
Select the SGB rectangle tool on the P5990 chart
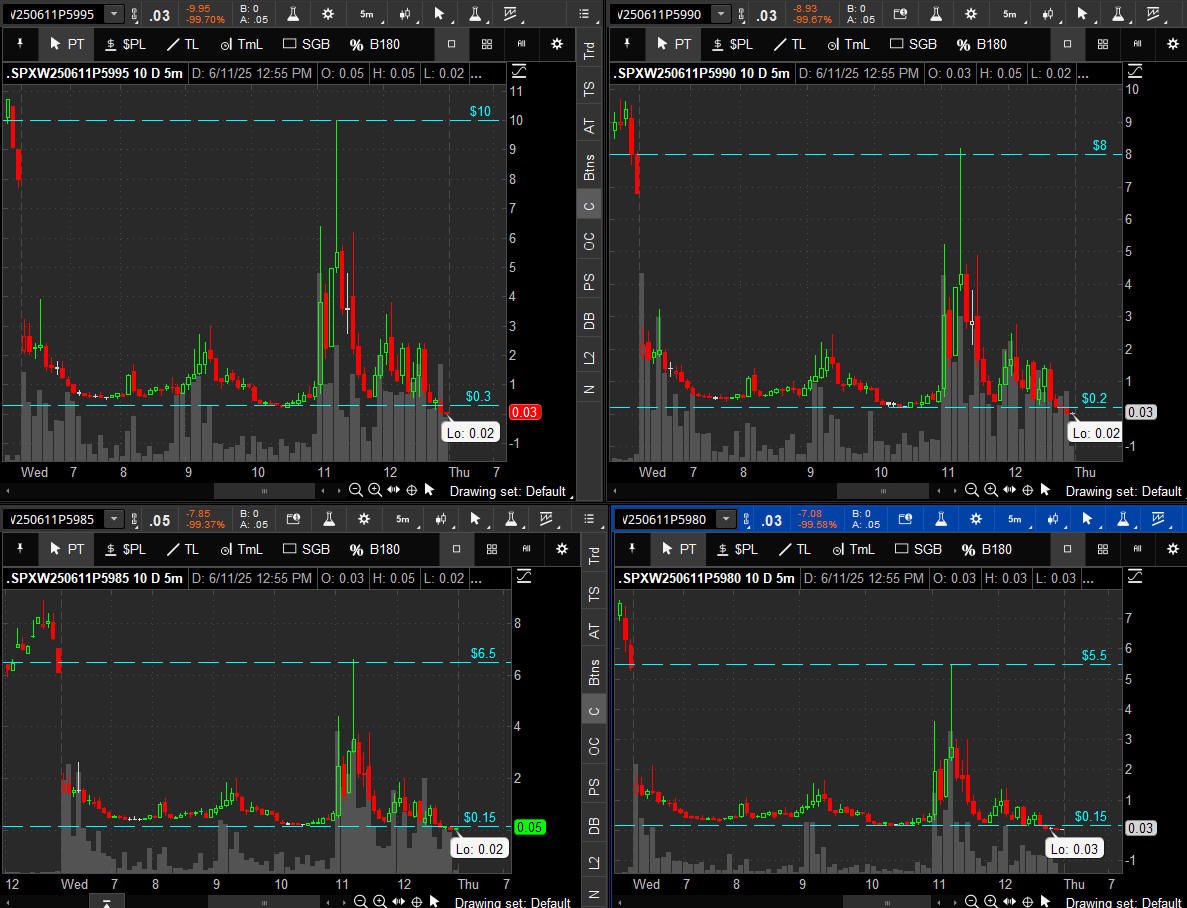coord(913,44)
